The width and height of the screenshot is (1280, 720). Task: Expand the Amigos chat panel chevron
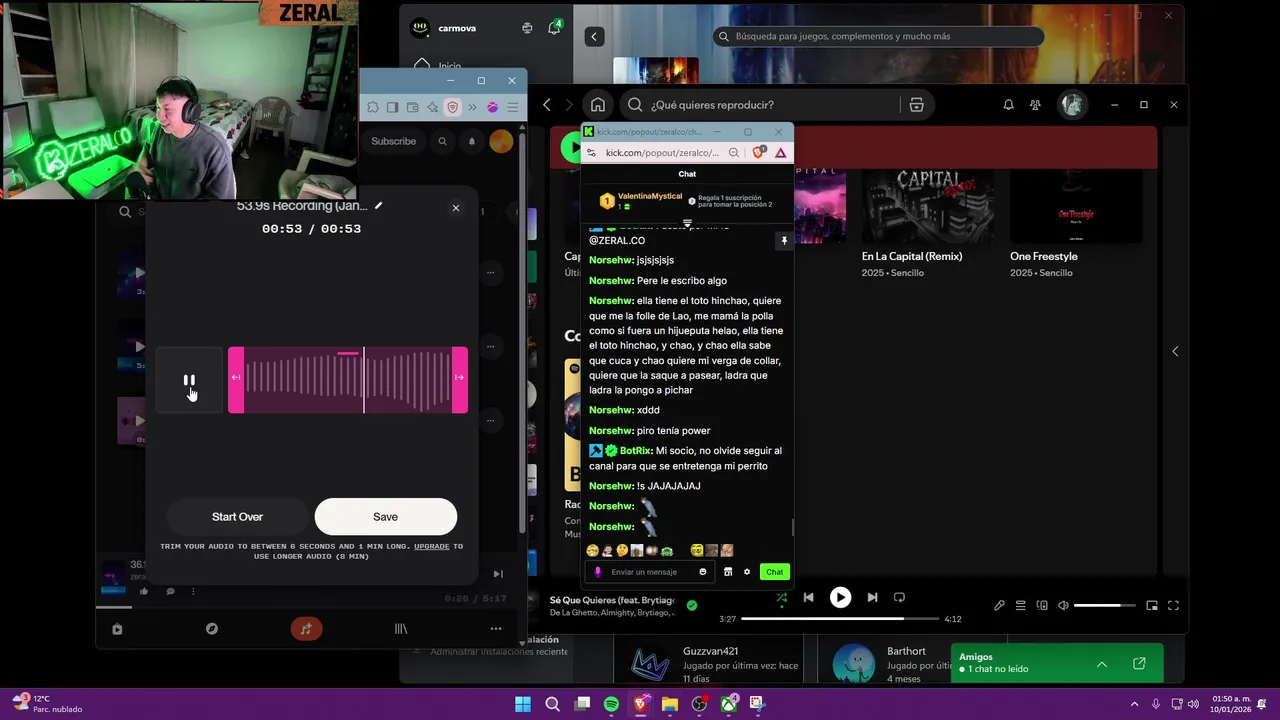point(1102,664)
